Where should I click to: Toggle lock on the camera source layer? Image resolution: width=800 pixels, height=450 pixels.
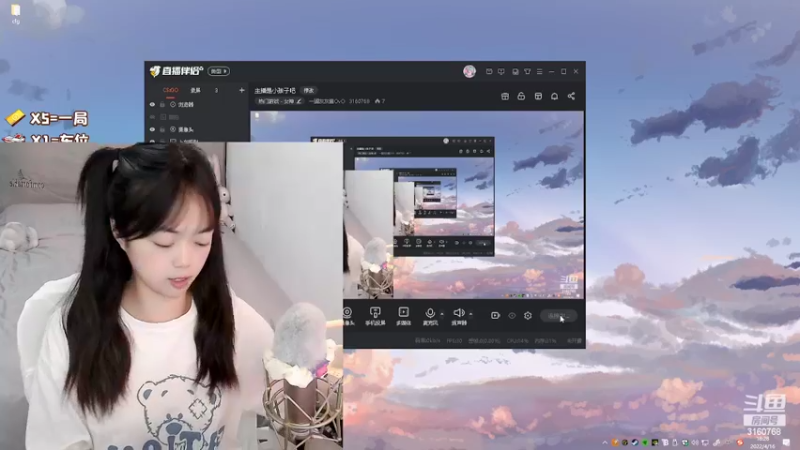(x=163, y=130)
